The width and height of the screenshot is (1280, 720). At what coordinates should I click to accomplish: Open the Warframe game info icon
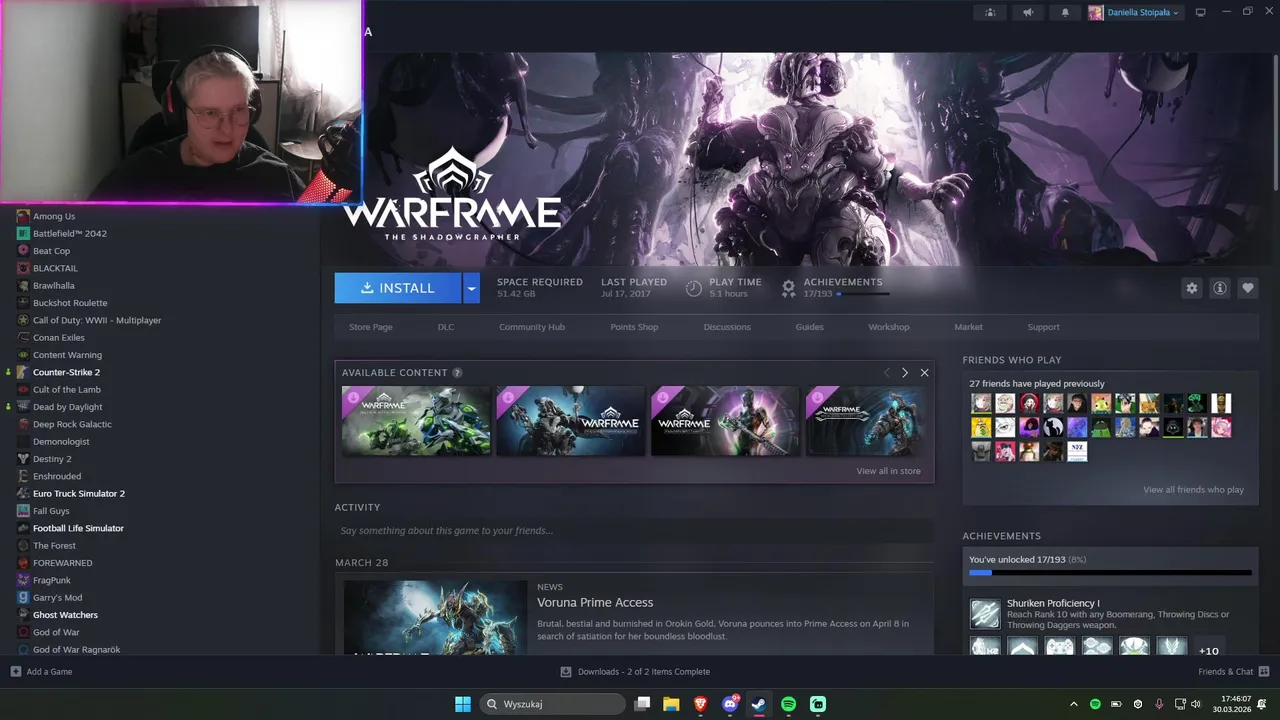1219,288
